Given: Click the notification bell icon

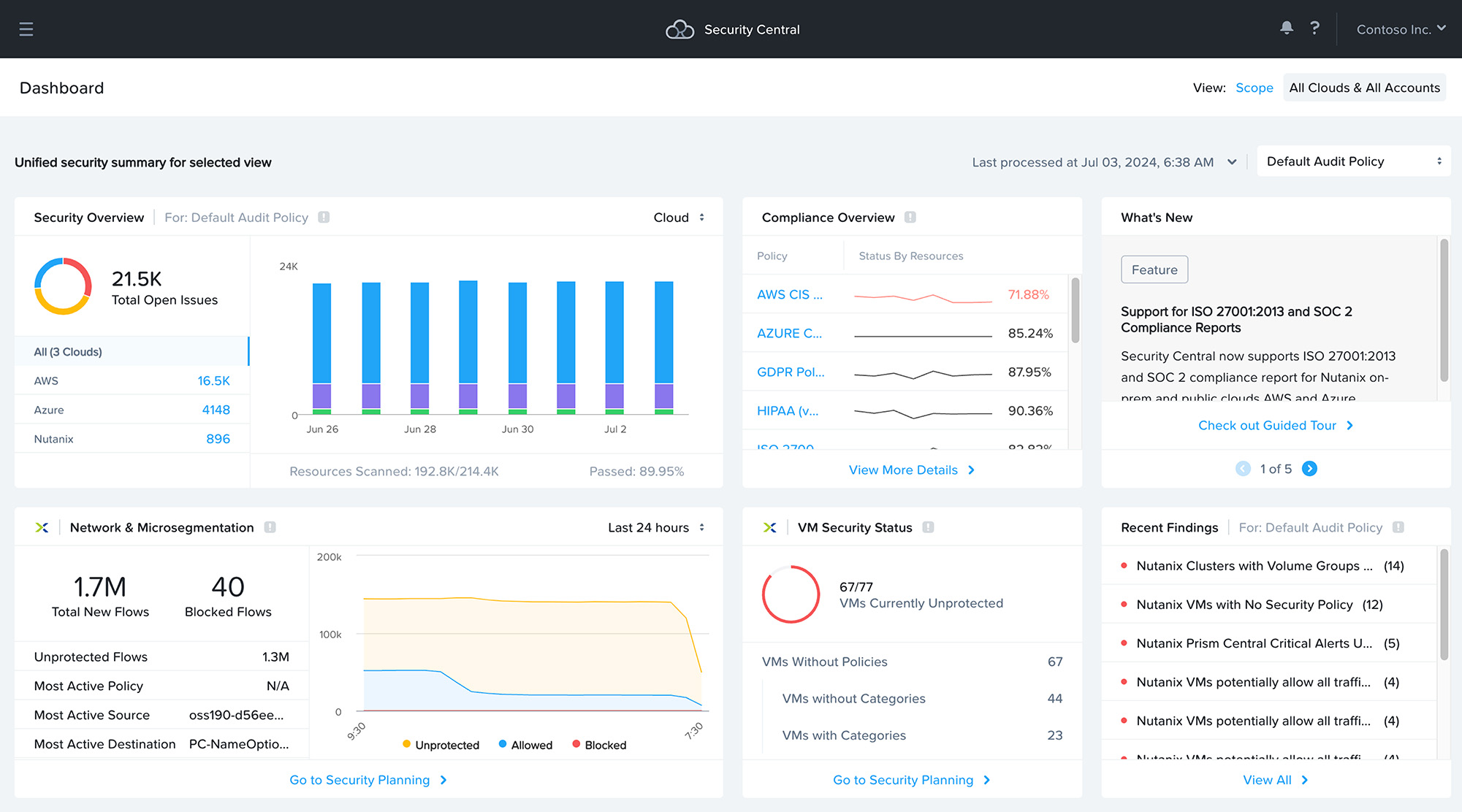Looking at the screenshot, I should pyautogui.click(x=1286, y=28).
